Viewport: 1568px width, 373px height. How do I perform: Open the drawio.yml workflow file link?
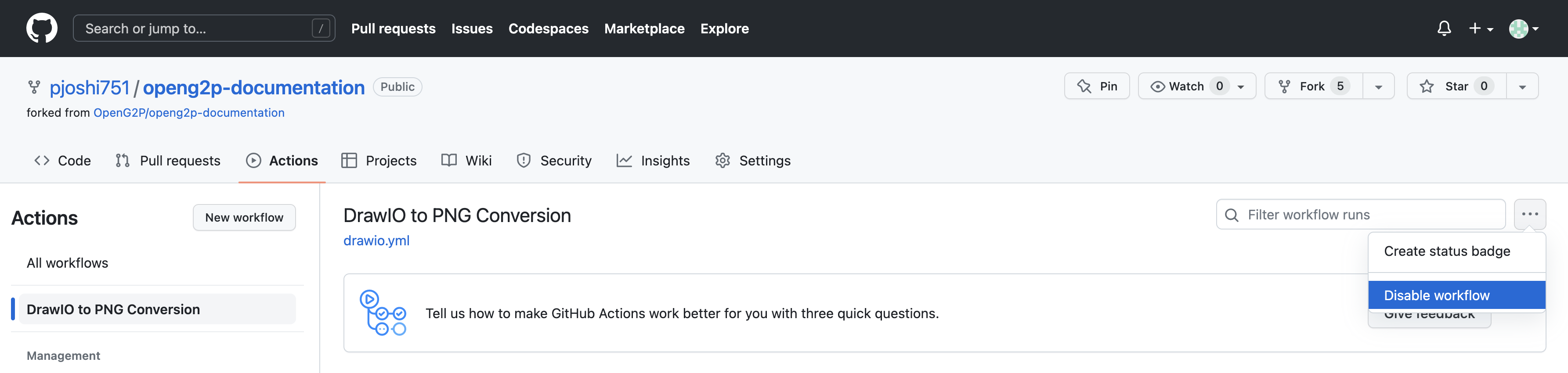376,240
